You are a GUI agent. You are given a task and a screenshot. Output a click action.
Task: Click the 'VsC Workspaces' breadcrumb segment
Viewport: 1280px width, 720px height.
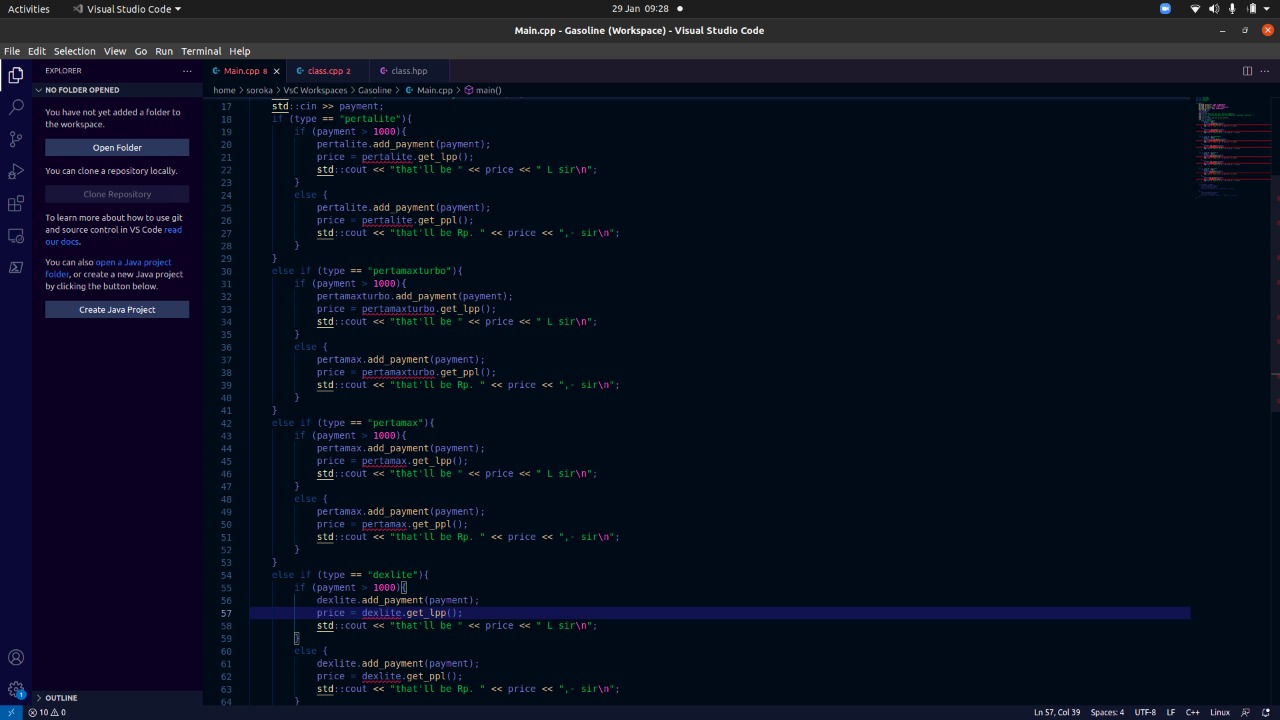pos(315,90)
